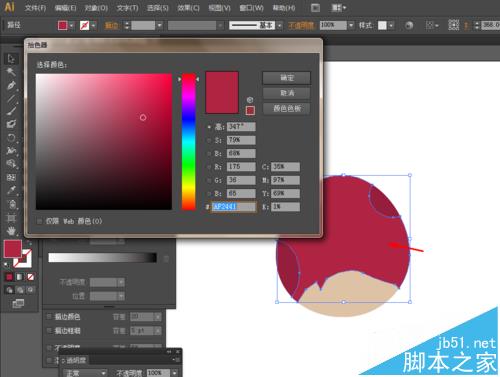Select the brightness B radio button
Image resolution: width=500 pixels, height=377 pixels.
click(209, 154)
